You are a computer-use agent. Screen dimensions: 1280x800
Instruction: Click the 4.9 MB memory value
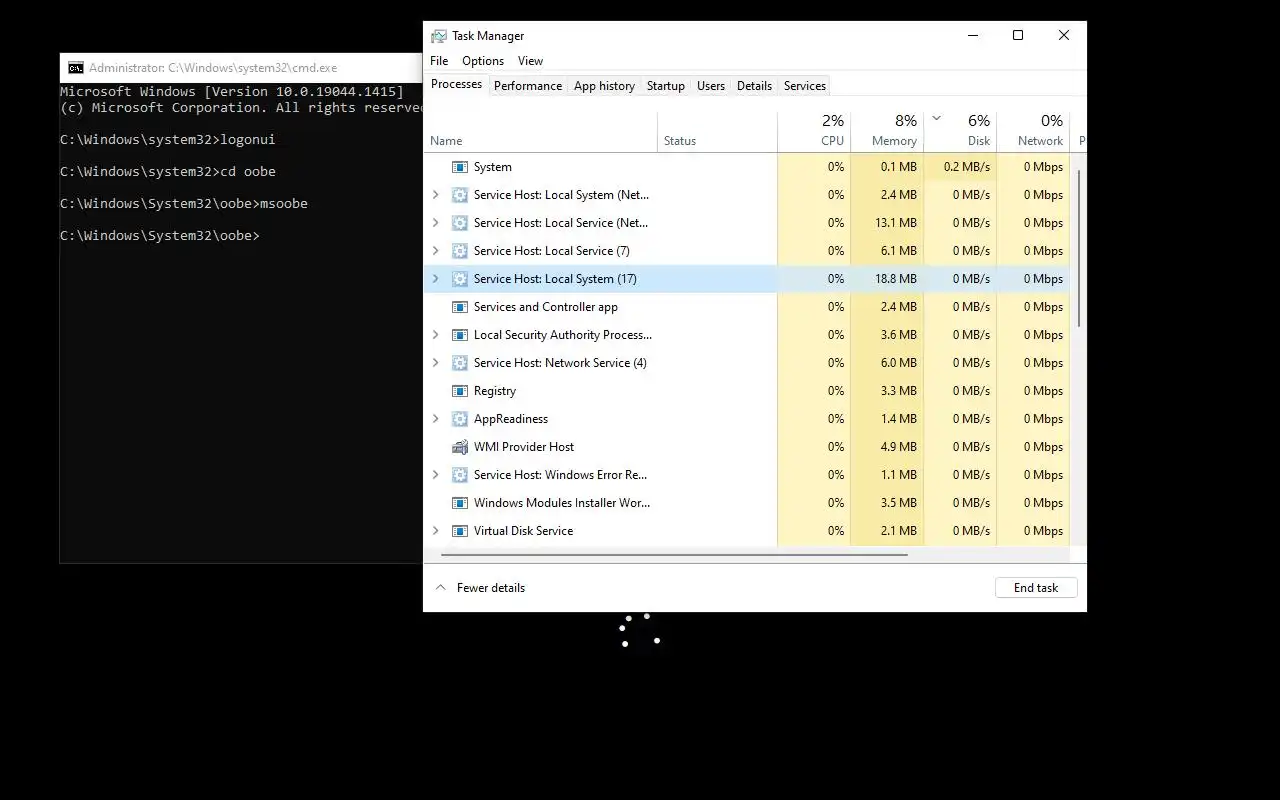pos(899,447)
